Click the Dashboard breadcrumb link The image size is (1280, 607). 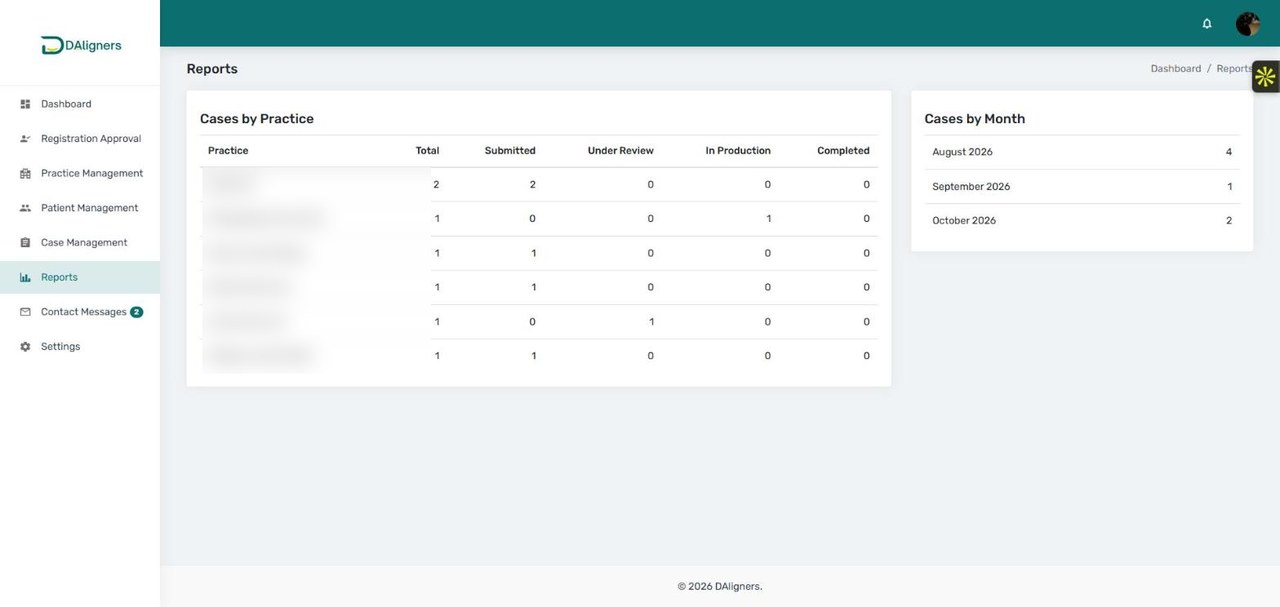tap(1176, 69)
